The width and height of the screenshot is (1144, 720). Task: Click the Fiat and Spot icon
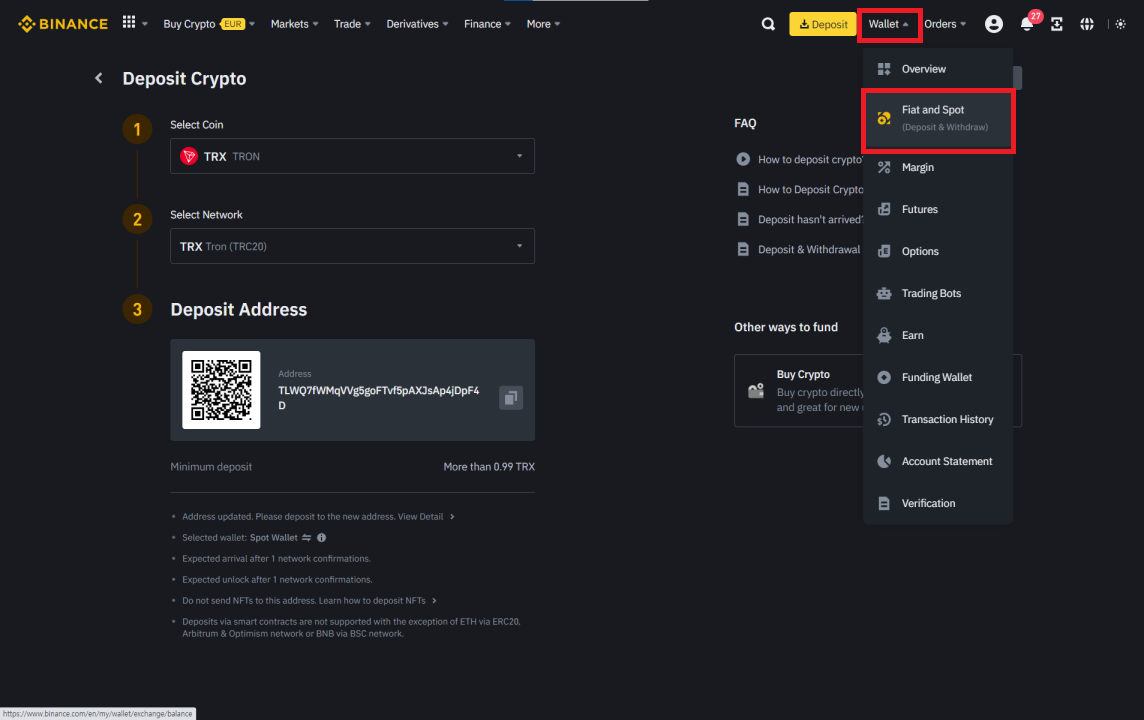point(884,118)
